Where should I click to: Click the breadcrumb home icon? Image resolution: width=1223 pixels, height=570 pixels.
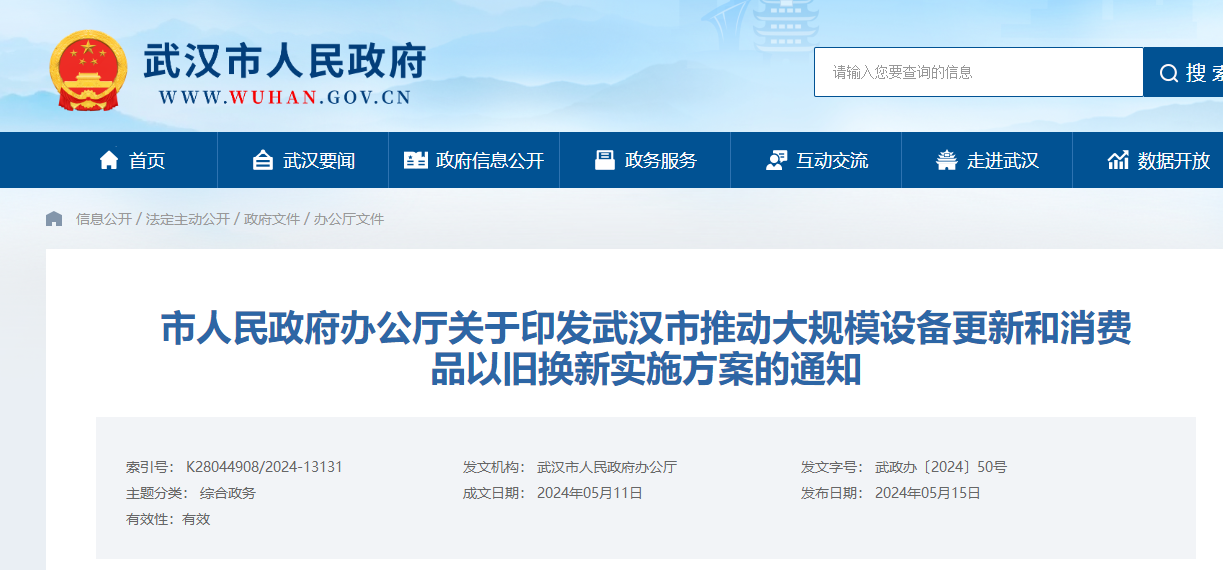(x=54, y=219)
